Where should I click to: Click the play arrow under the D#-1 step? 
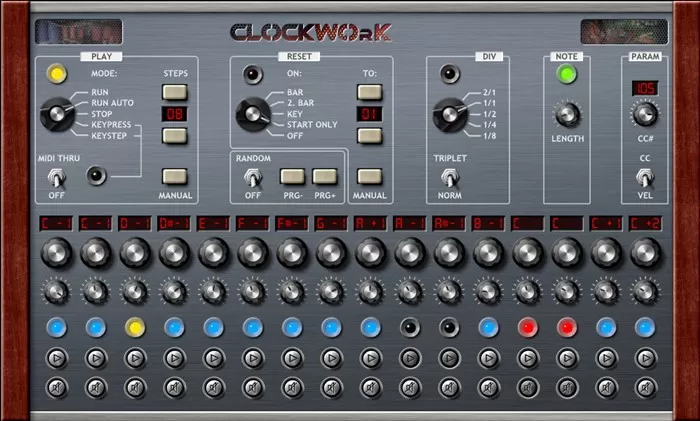(175, 358)
